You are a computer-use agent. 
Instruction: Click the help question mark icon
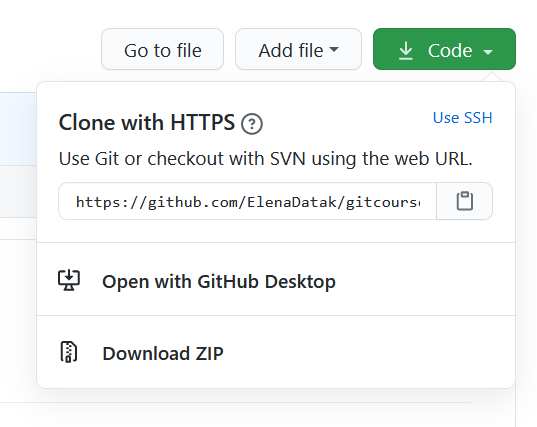(252, 124)
